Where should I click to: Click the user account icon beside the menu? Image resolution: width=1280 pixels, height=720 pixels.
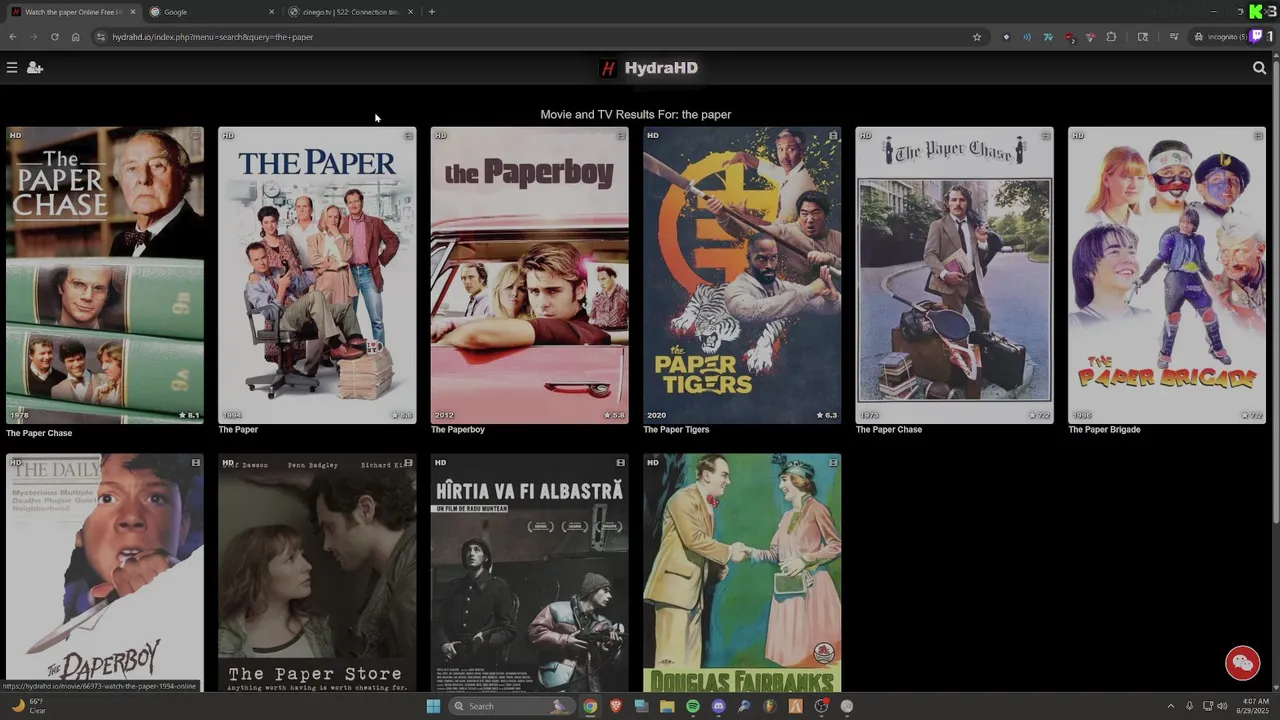(x=35, y=68)
